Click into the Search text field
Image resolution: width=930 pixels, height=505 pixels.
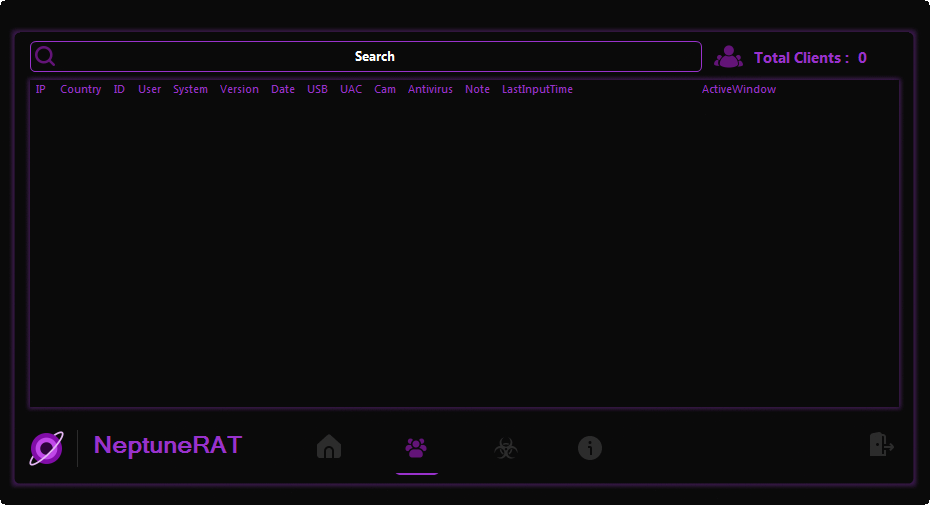375,57
